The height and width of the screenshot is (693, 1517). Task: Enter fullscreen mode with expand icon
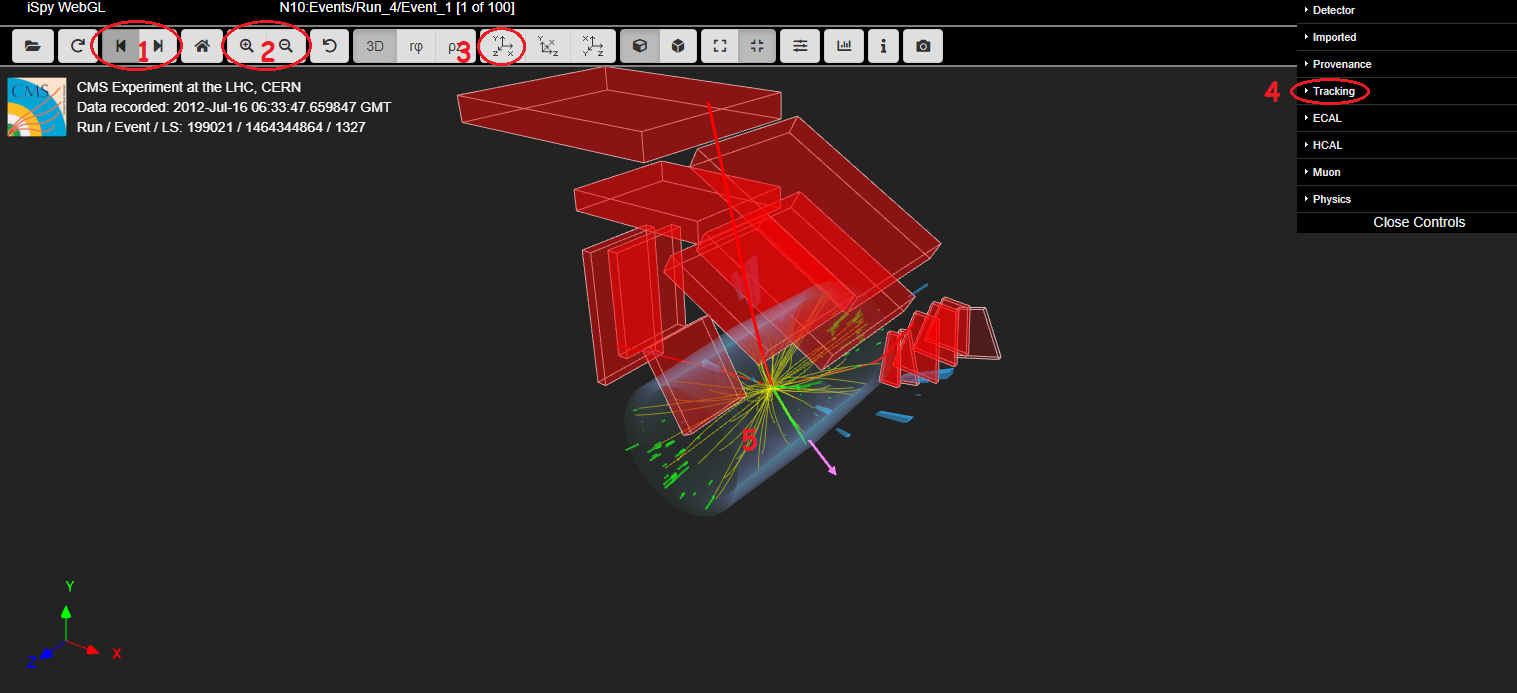(x=719, y=46)
